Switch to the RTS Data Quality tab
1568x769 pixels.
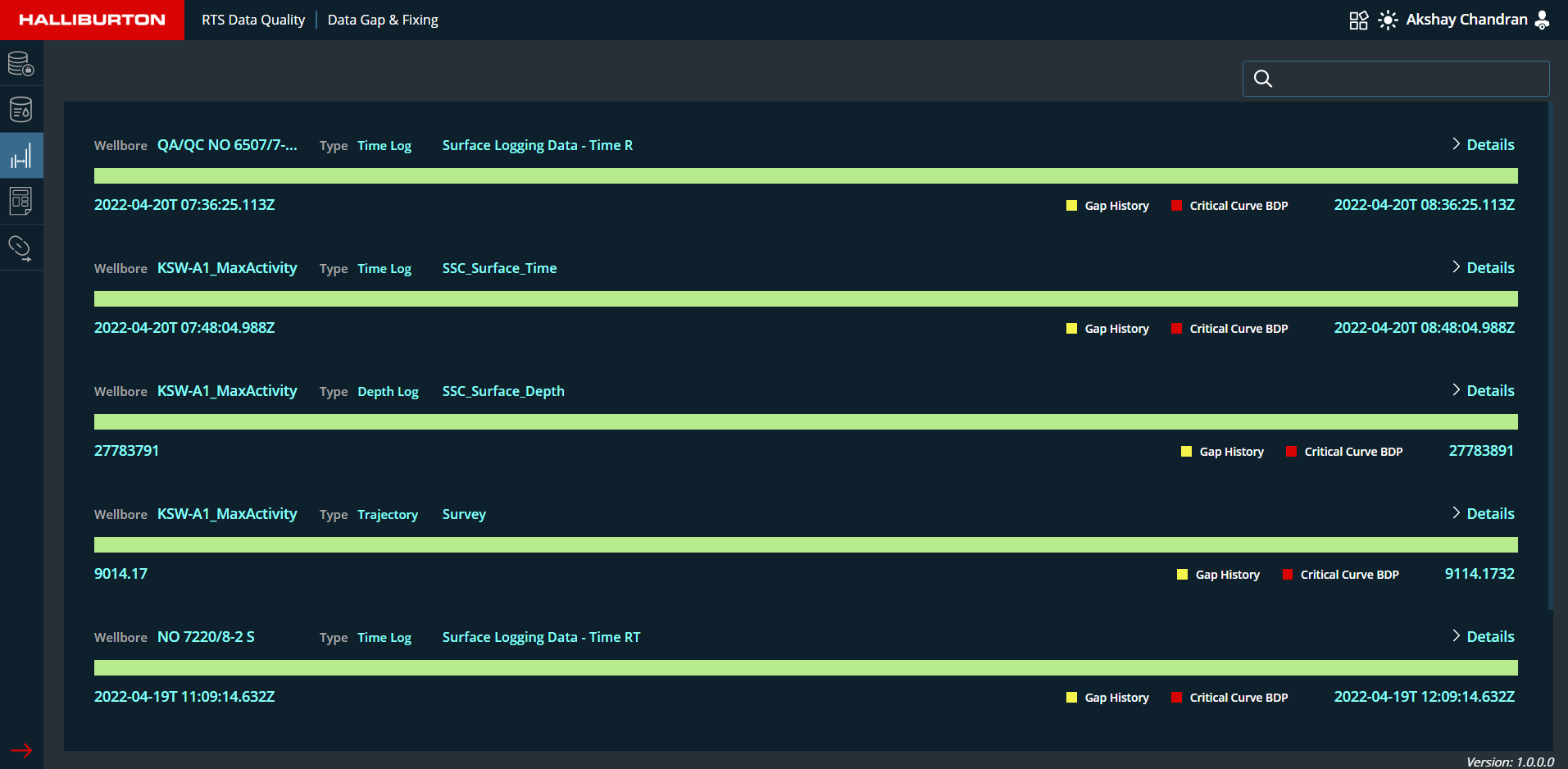[253, 20]
